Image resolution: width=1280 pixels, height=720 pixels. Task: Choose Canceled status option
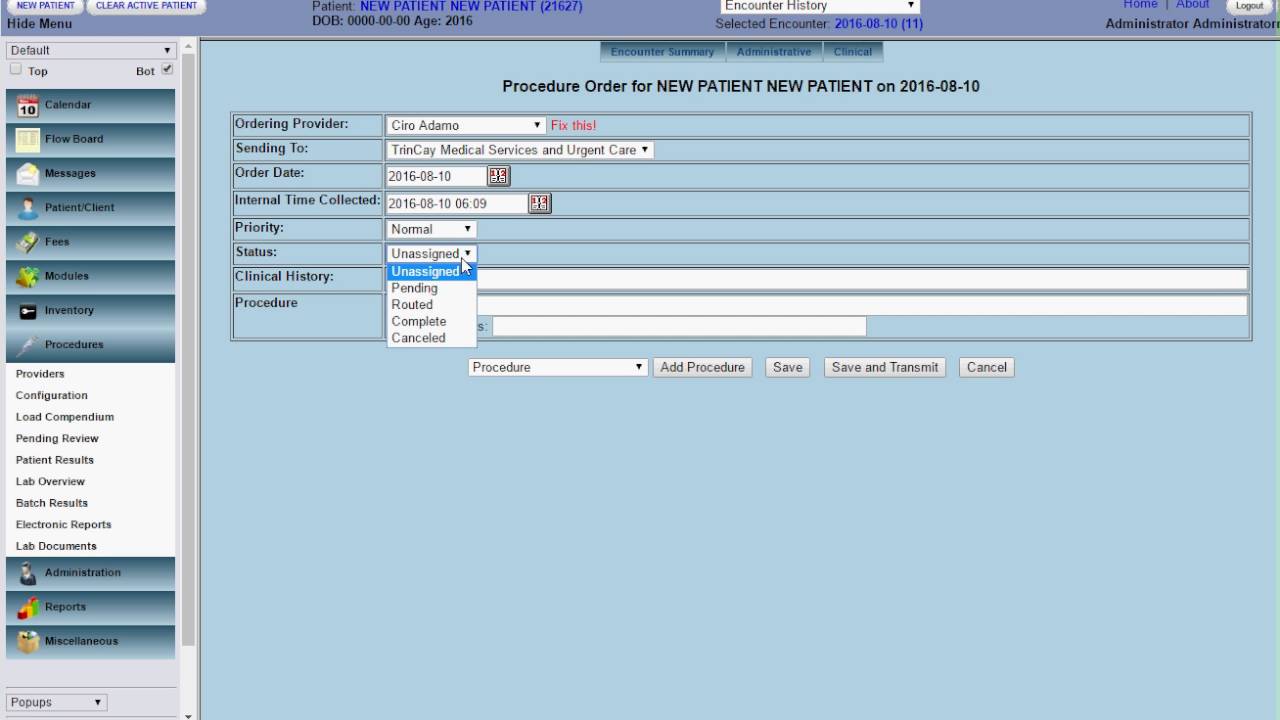(x=431, y=338)
